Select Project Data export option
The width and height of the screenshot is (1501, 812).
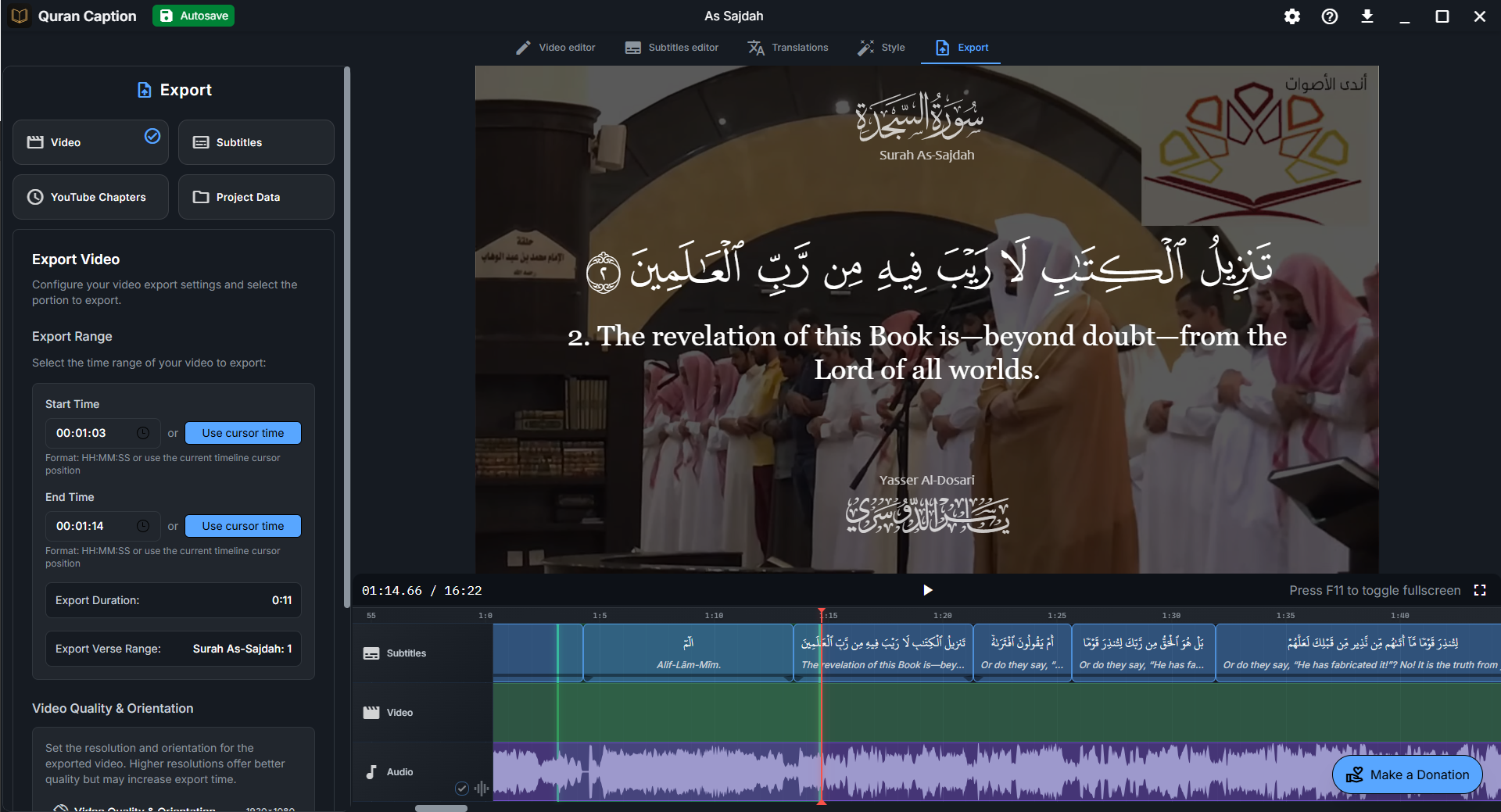pyautogui.click(x=256, y=197)
